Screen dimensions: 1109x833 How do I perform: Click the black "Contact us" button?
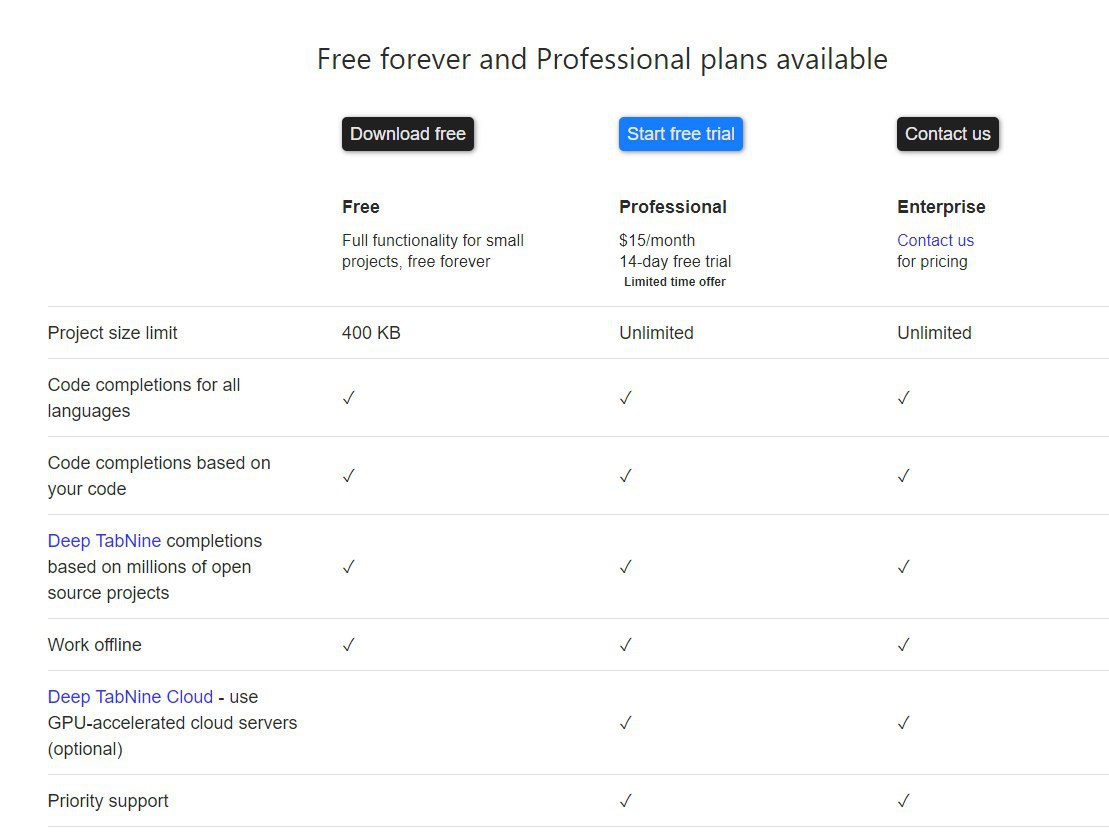pos(947,134)
